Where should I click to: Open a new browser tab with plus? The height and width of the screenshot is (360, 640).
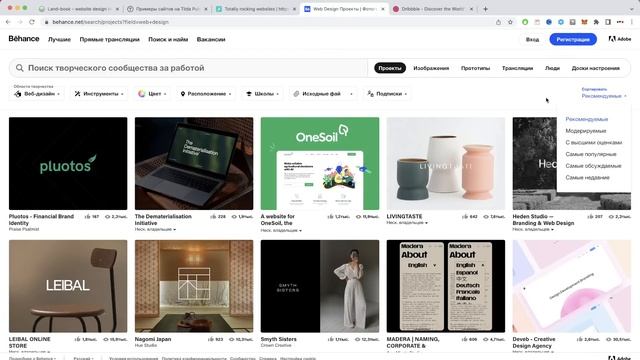(485, 9)
